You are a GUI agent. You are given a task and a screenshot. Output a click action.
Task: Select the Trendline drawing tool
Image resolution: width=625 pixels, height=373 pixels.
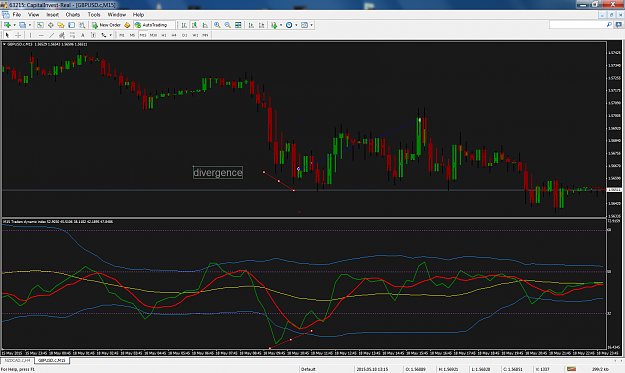pos(51,35)
